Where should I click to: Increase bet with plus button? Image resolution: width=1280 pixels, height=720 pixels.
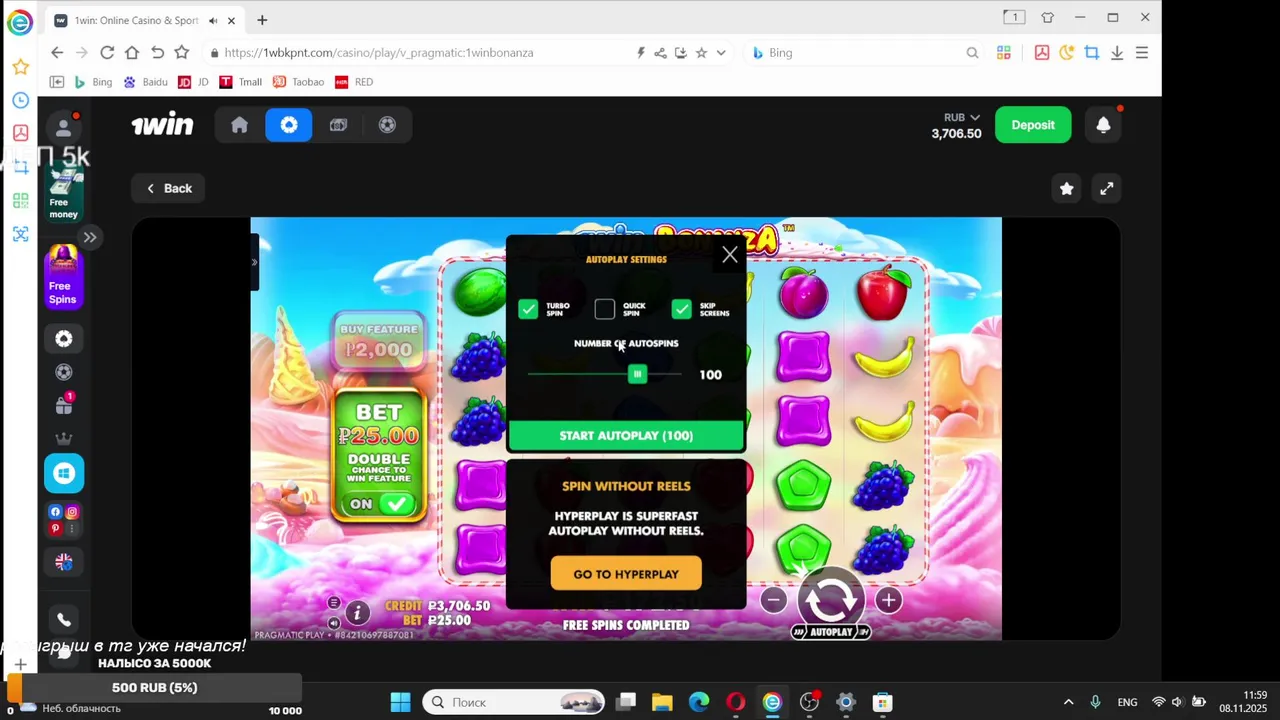888,600
